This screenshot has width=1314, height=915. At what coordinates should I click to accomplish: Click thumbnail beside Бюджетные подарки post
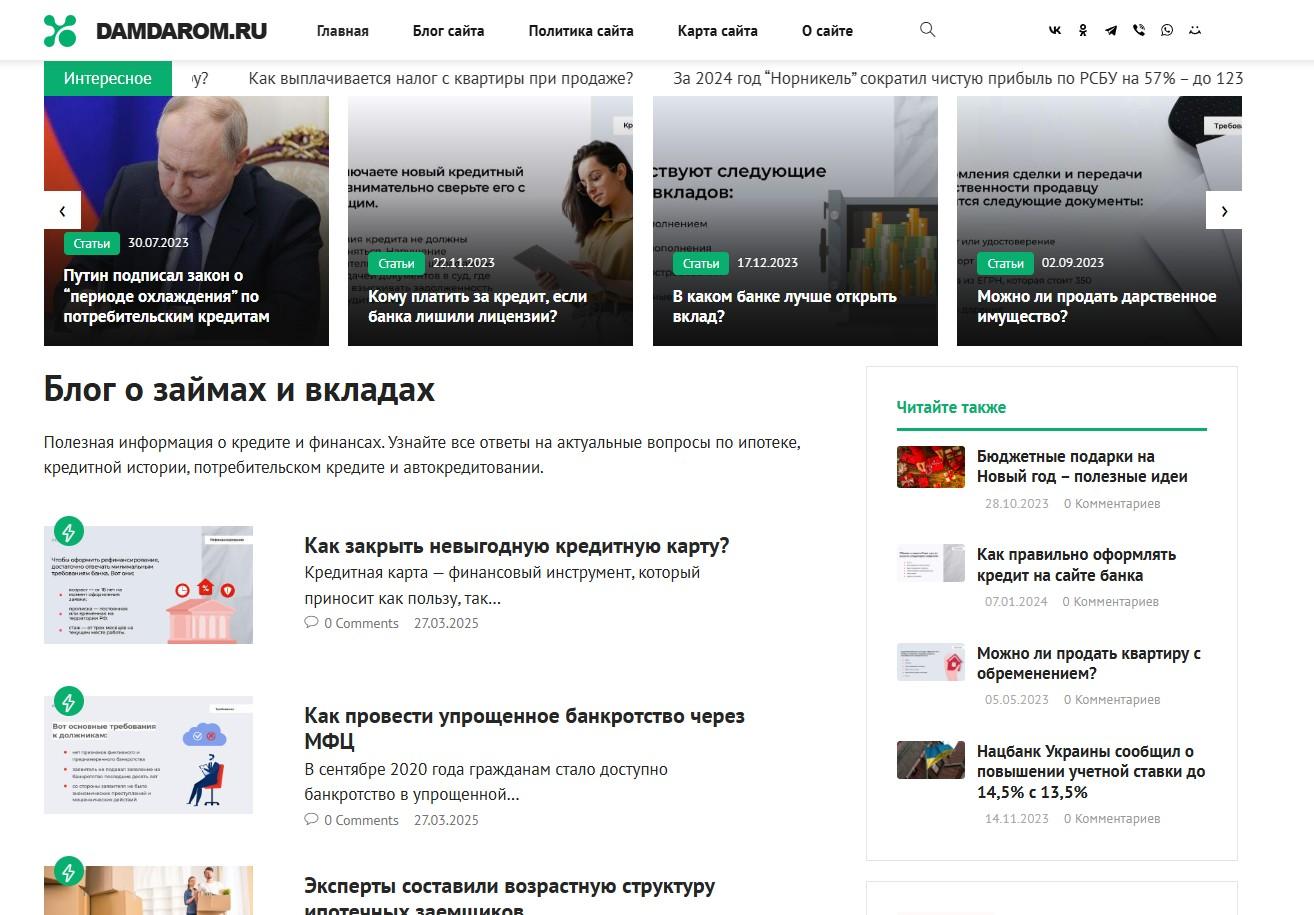click(x=931, y=467)
